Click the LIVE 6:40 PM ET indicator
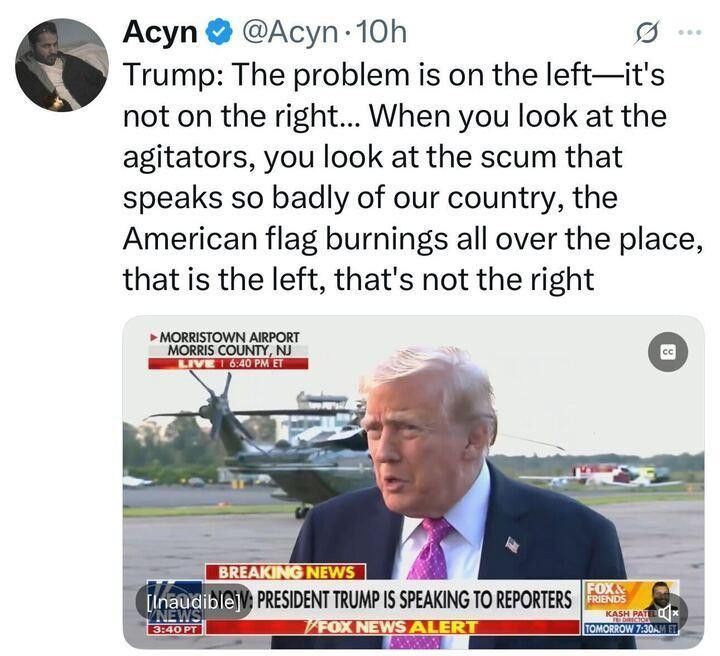 228,364
